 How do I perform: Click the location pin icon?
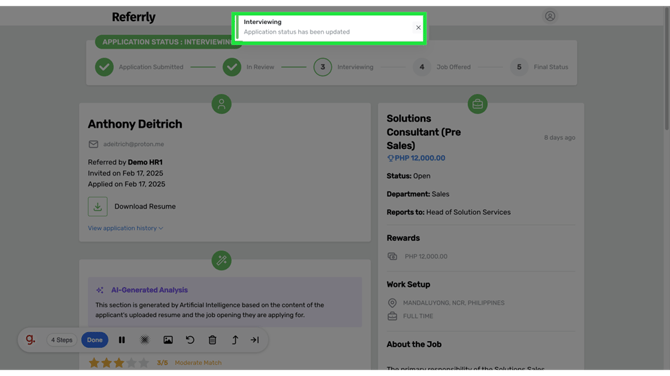click(392, 303)
